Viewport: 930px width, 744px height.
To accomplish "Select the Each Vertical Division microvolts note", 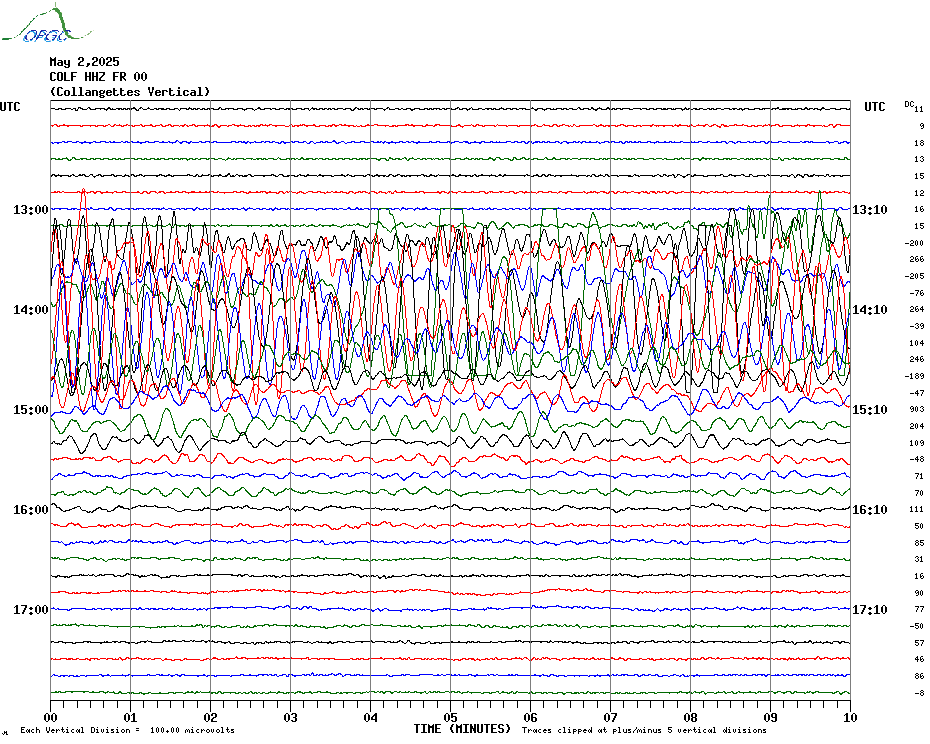I will pos(128,730).
